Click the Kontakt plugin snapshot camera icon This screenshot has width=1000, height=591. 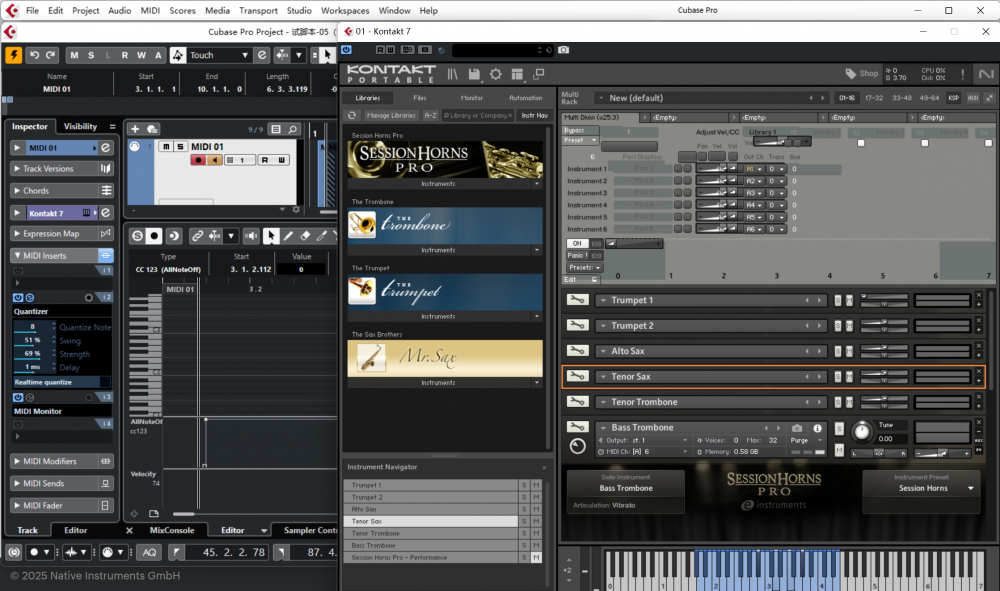click(x=563, y=50)
